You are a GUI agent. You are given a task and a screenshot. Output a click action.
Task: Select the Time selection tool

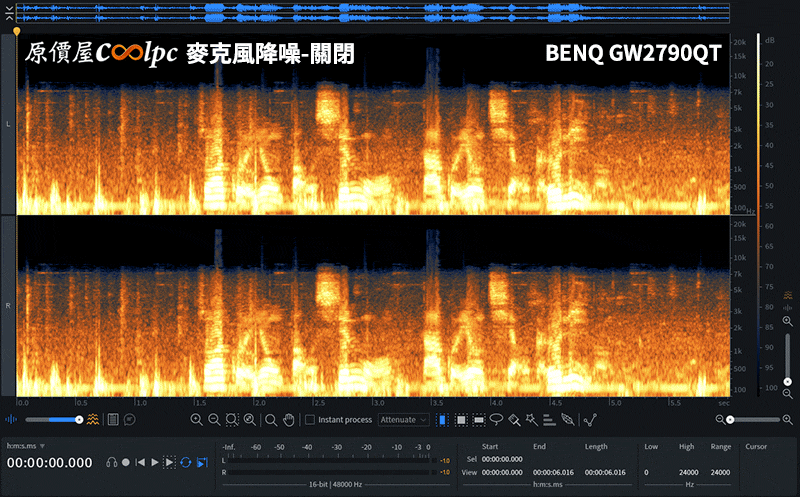click(442, 420)
